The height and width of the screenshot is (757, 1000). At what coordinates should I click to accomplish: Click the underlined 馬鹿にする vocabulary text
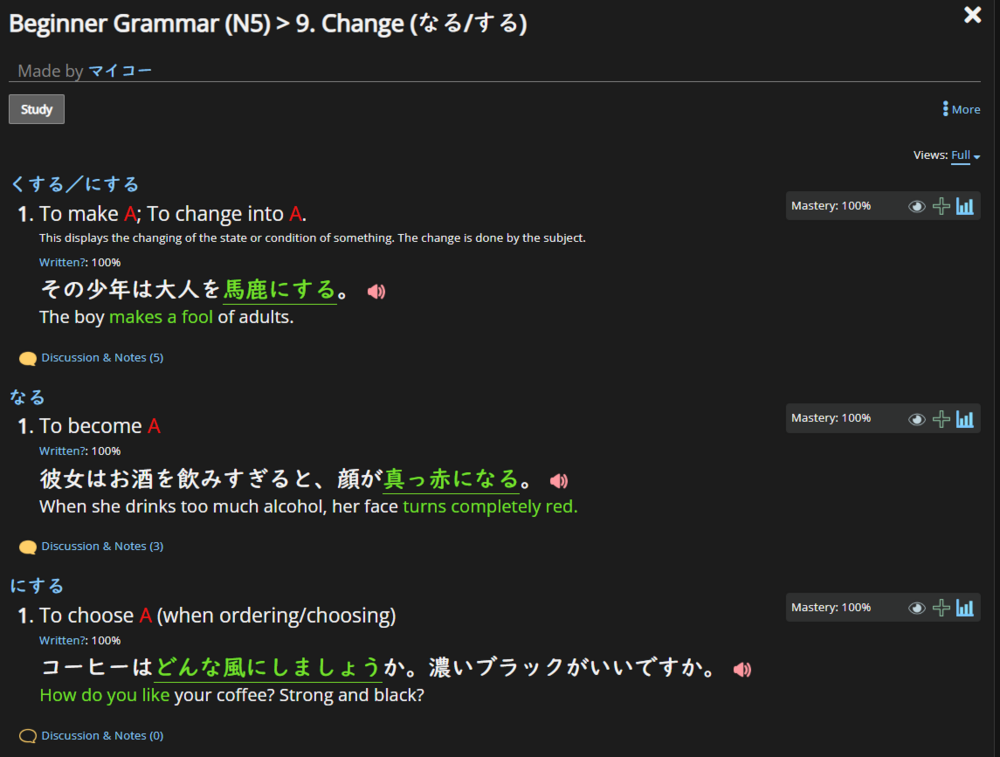pyautogui.click(x=282, y=289)
